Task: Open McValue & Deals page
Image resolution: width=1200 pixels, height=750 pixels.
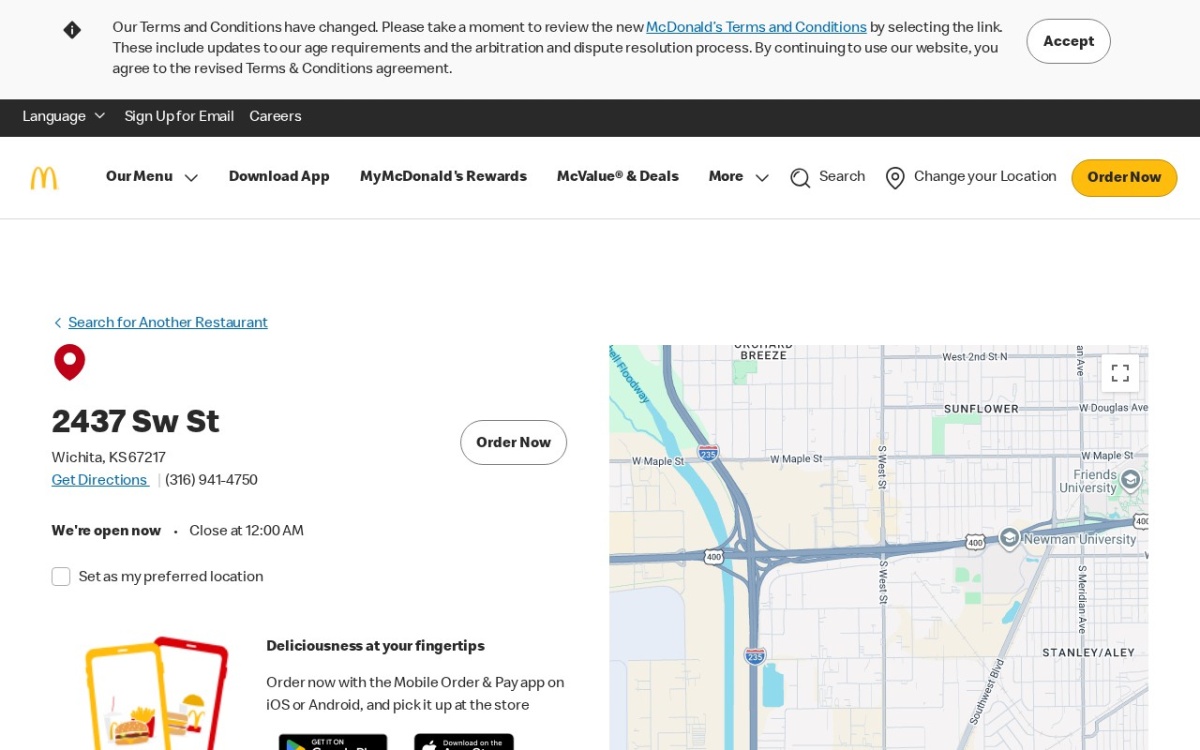Action: point(617,177)
